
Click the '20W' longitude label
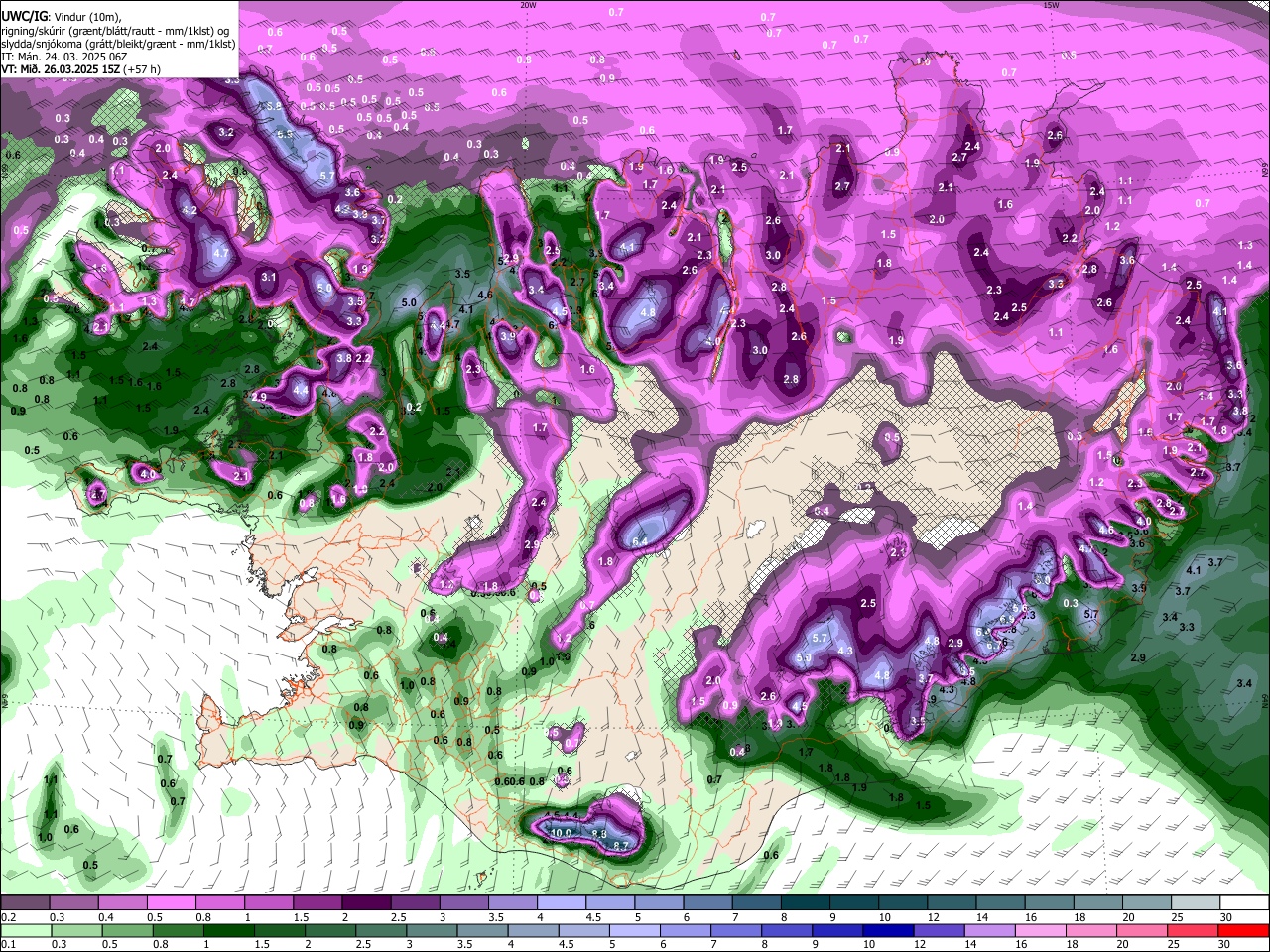pos(529,4)
